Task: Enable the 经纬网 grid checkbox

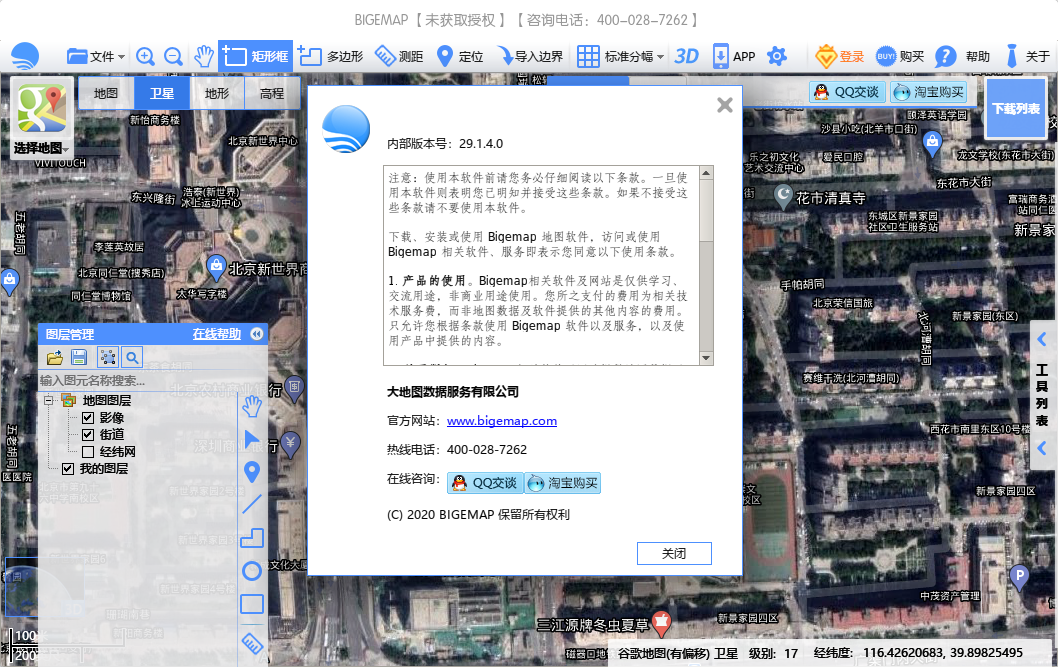Action: [x=88, y=452]
